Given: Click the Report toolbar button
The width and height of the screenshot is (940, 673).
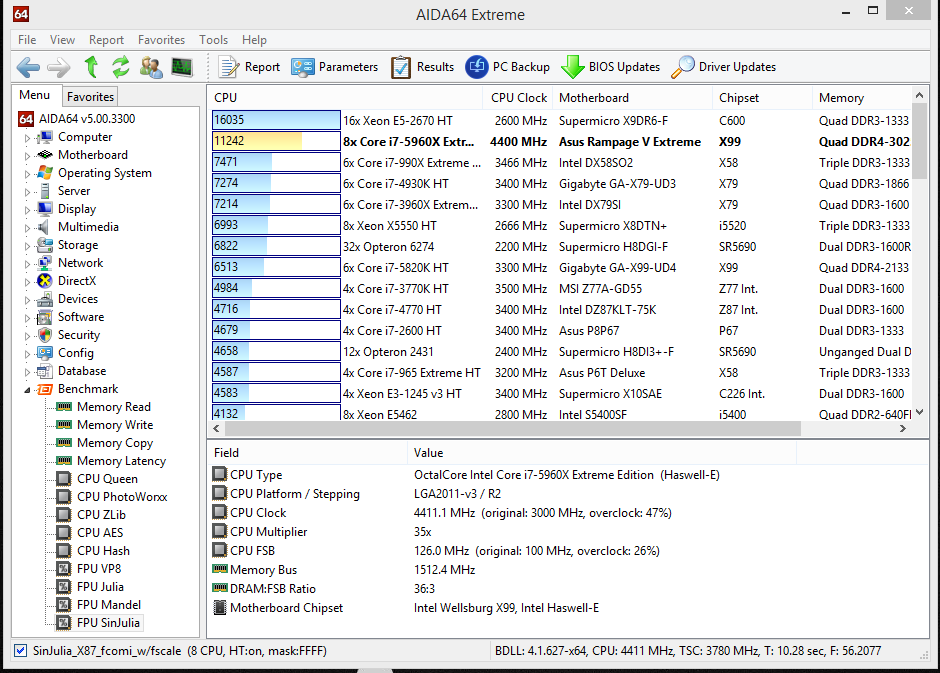Looking at the screenshot, I should 249,67.
